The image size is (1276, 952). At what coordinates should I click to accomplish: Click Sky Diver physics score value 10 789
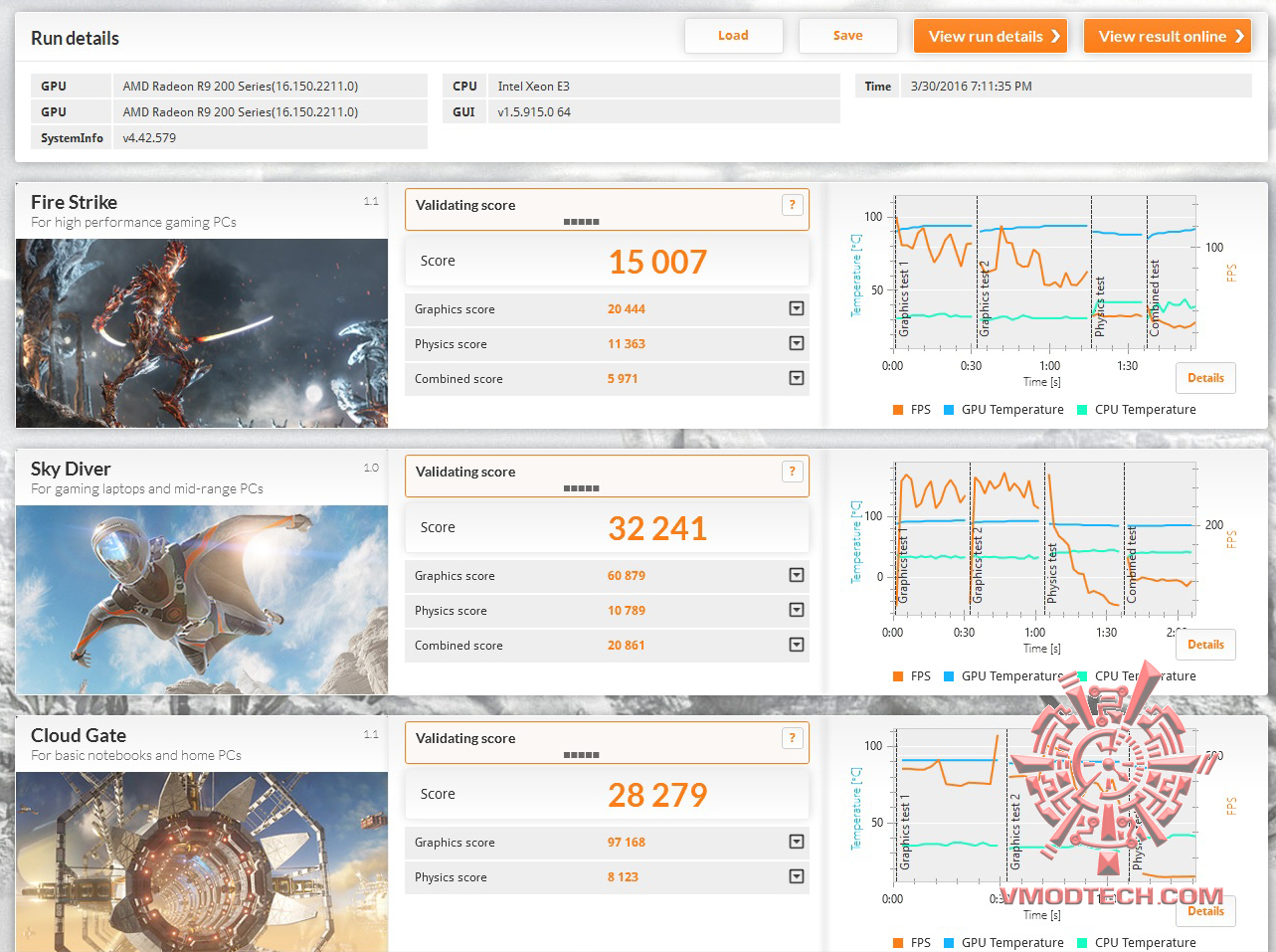(627, 611)
